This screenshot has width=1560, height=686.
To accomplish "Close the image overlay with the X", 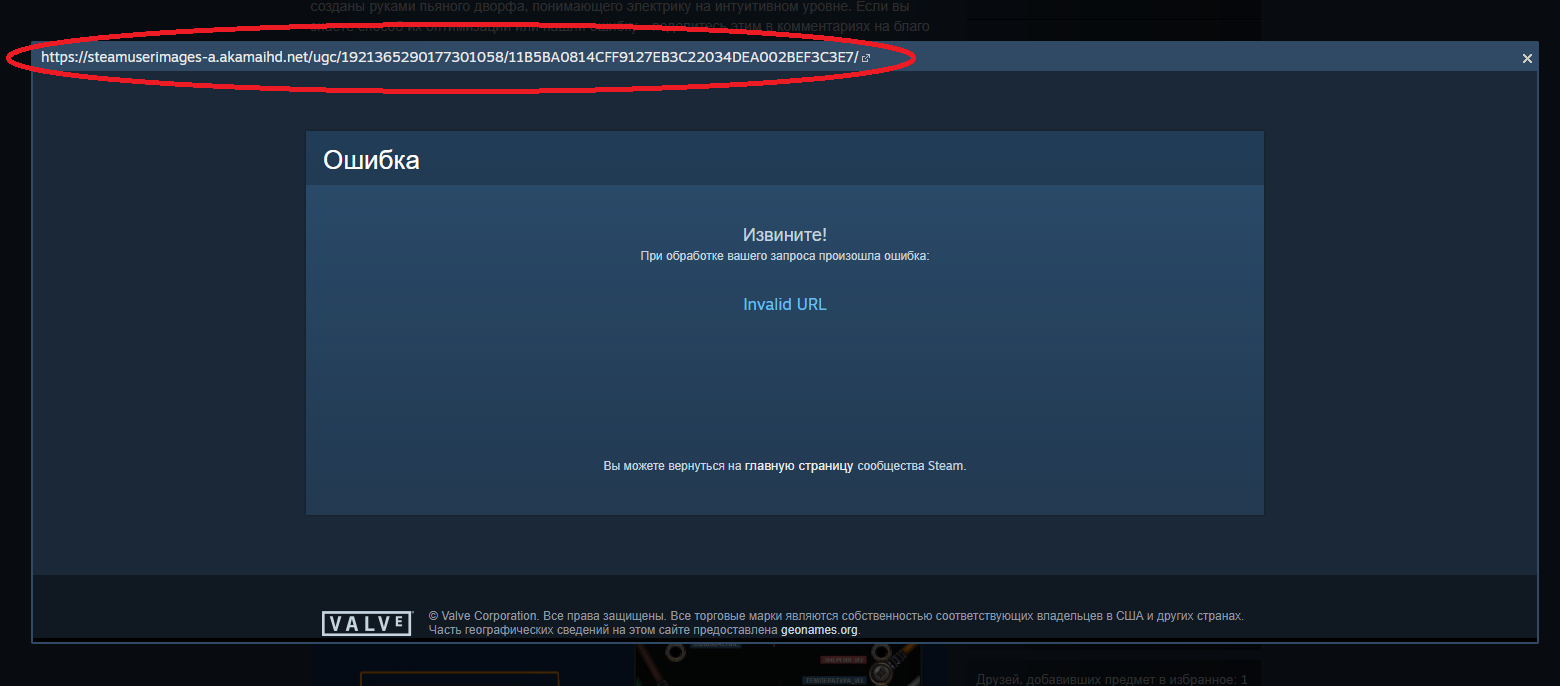I will click(1527, 59).
